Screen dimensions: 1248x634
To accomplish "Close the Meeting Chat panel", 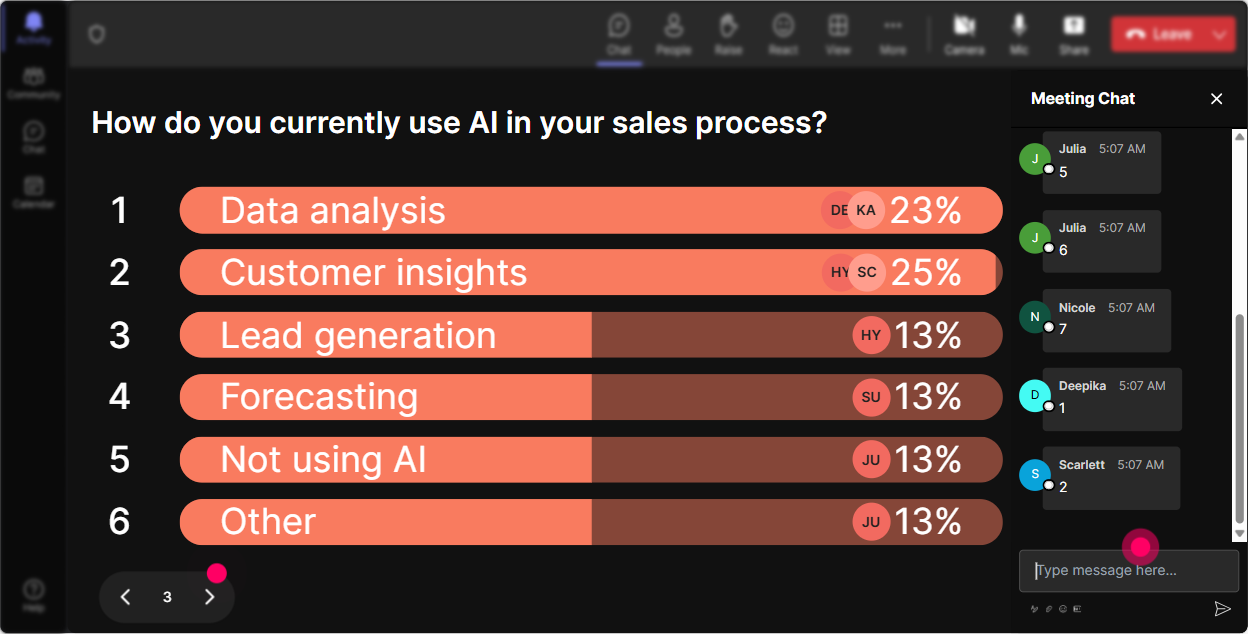I will 1216,98.
